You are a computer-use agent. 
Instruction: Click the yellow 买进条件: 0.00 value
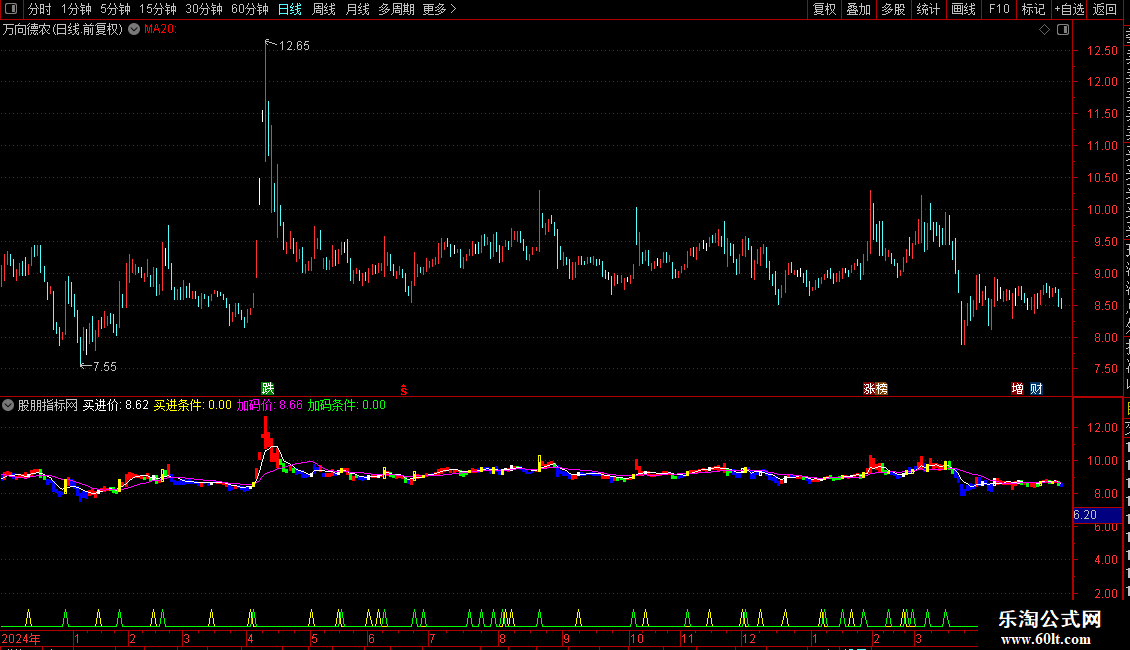(x=192, y=405)
